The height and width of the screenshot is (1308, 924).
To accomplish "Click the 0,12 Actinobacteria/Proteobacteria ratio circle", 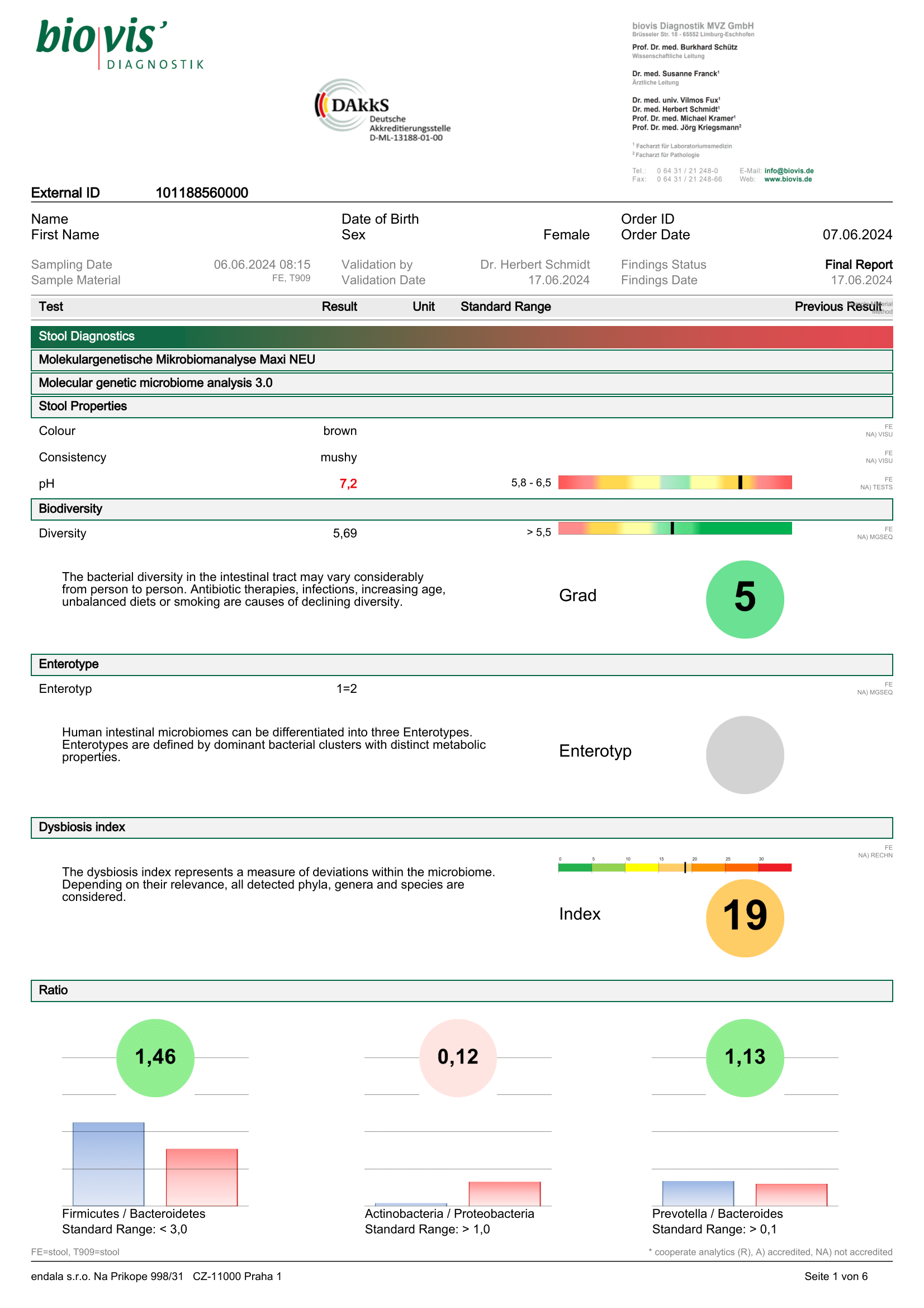I will 458,1057.
